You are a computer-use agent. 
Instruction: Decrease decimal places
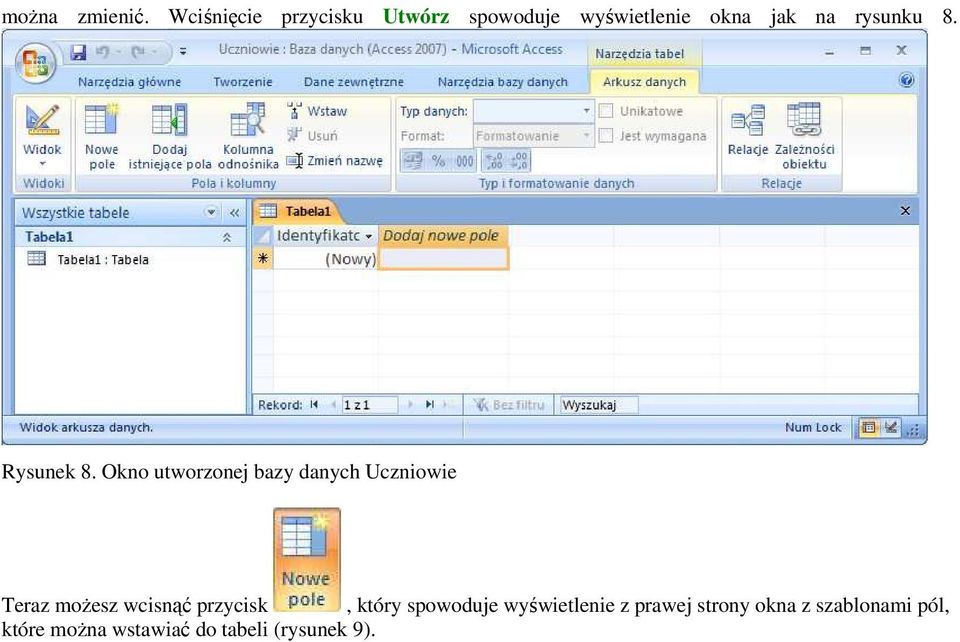click(x=519, y=161)
